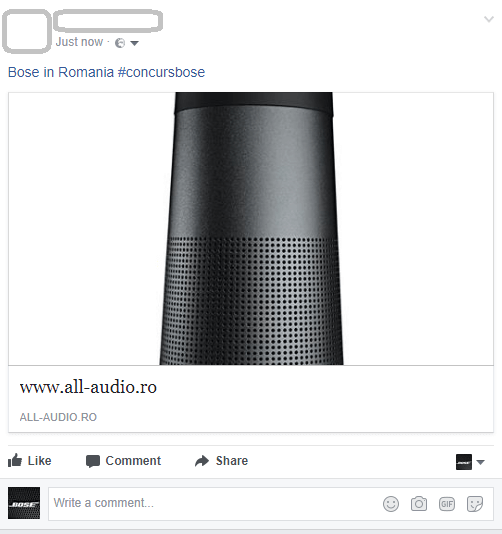This screenshot has width=502, height=534.
Task: Open the Bose page identity selector dropdown
Action: [470, 462]
